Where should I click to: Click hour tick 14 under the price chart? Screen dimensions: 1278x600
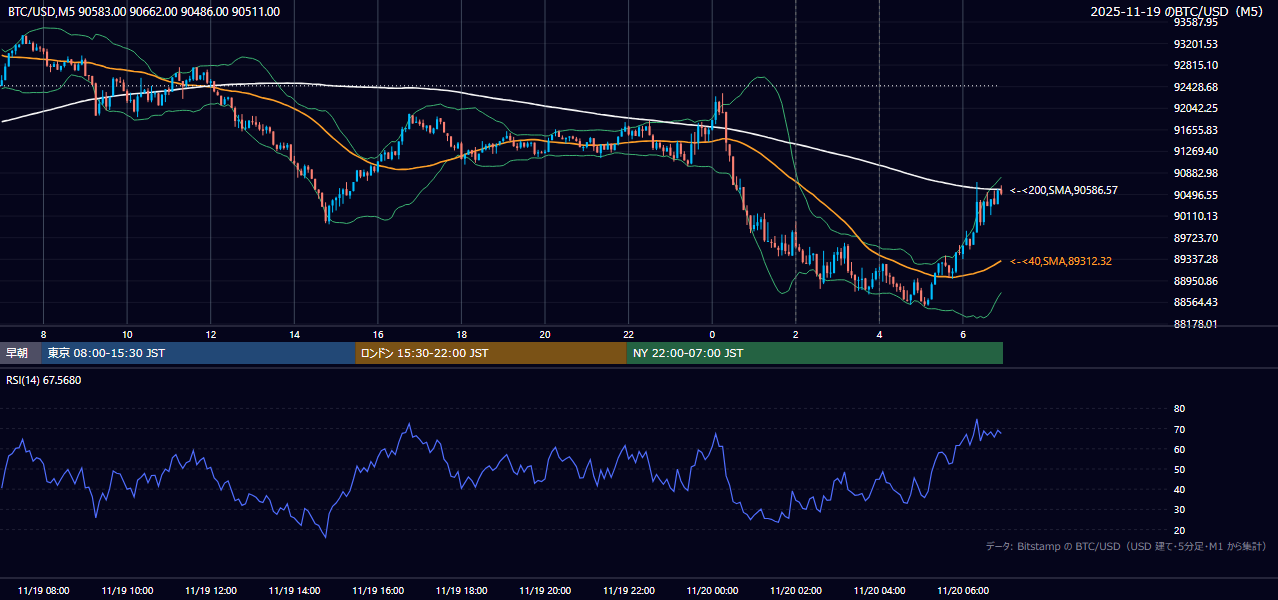[294, 334]
